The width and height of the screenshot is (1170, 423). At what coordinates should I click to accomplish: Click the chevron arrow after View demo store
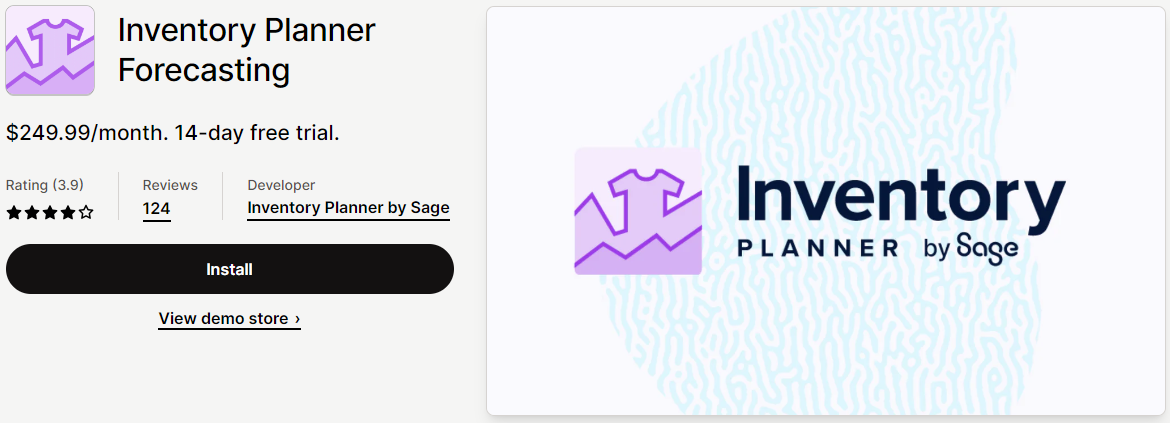(298, 319)
